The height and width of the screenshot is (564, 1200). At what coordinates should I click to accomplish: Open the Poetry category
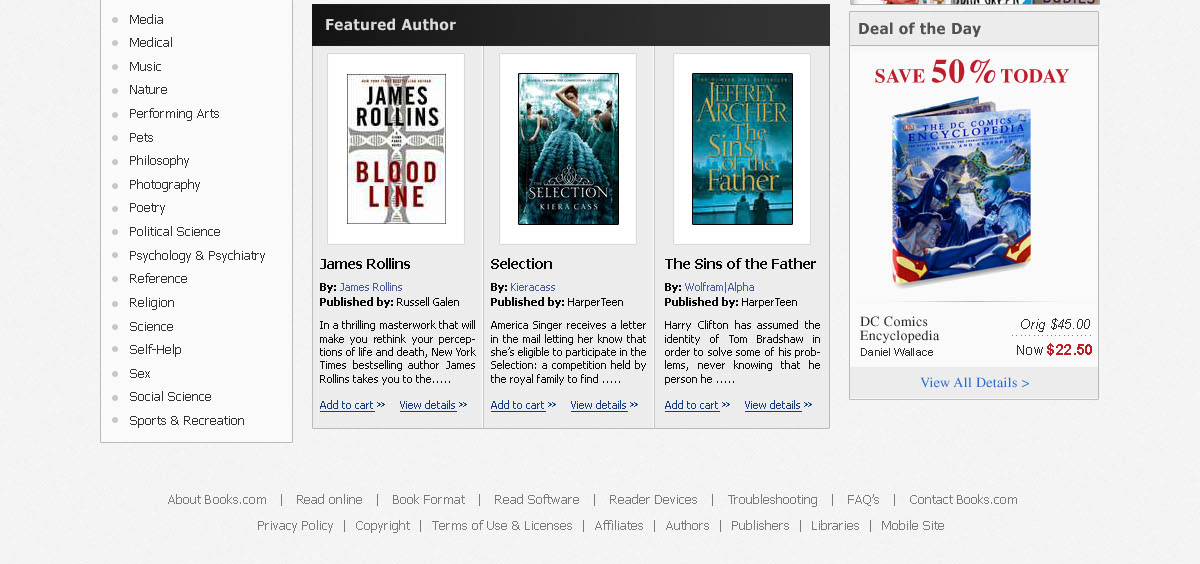[147, 208]
